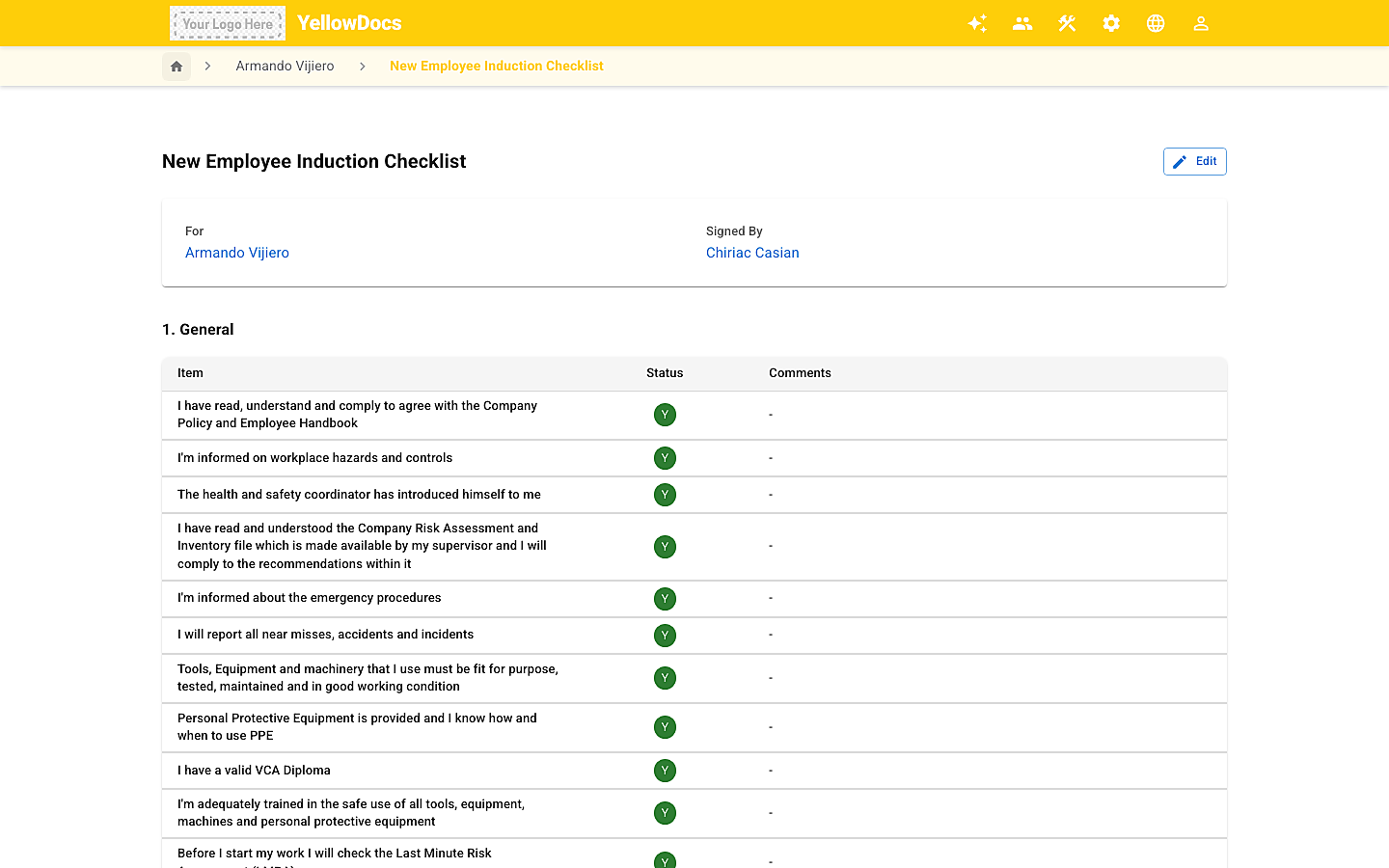Click the 'Your Logo Here' placeholder
This screenshot has width=1389, height=868.
tap(228, 23)
